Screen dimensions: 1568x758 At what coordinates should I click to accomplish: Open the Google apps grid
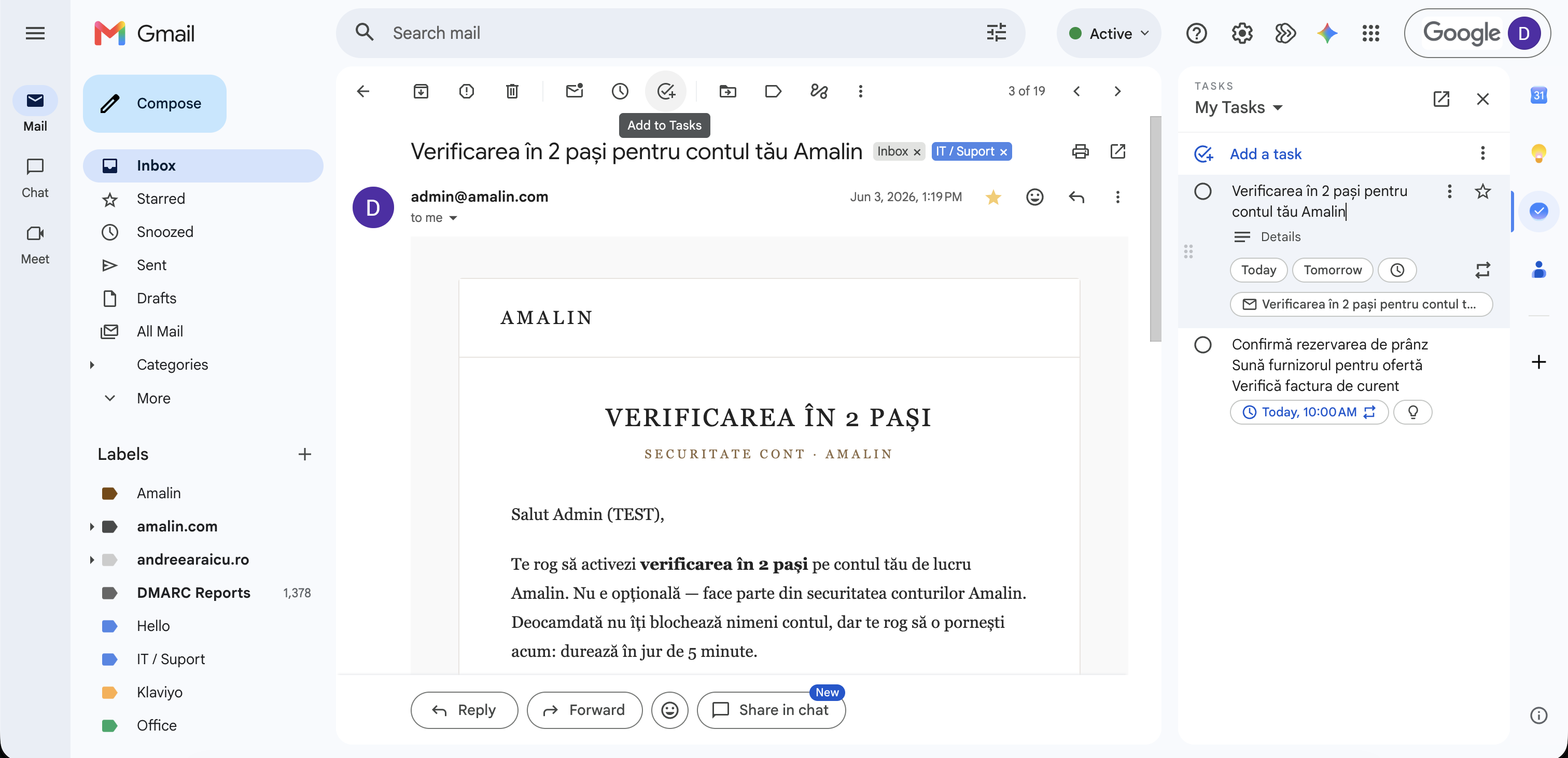coord(1370,33)
